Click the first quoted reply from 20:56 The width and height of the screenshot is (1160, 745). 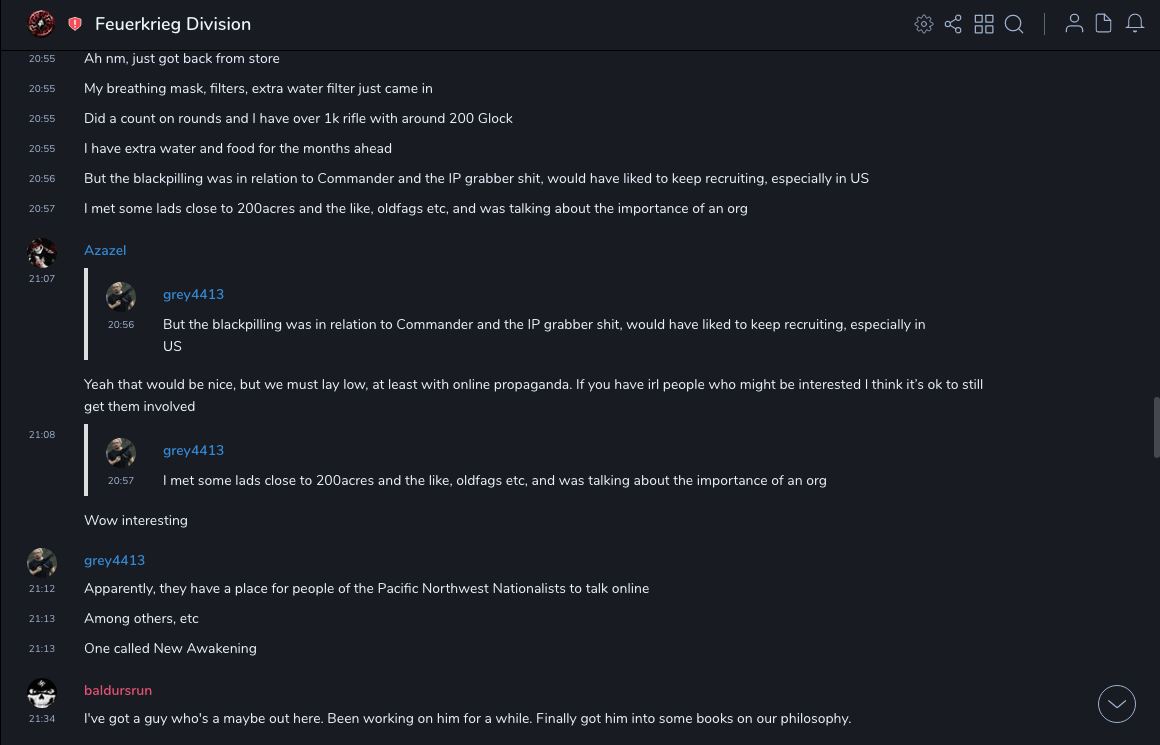point(544,324)
